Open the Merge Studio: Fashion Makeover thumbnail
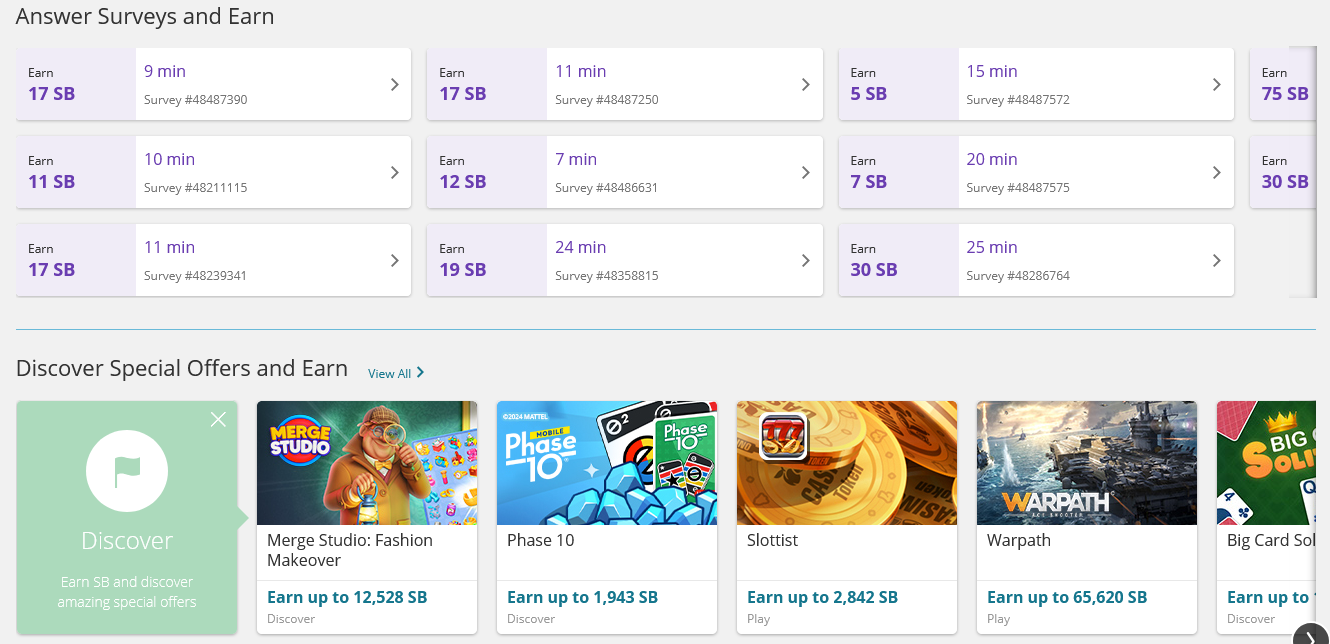Viewport: 1330px width, 644px height. pyautogui.click(x=366, y=463)
